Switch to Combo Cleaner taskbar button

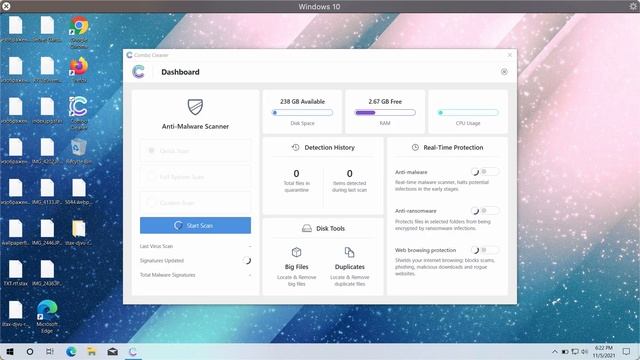(133, 351)
